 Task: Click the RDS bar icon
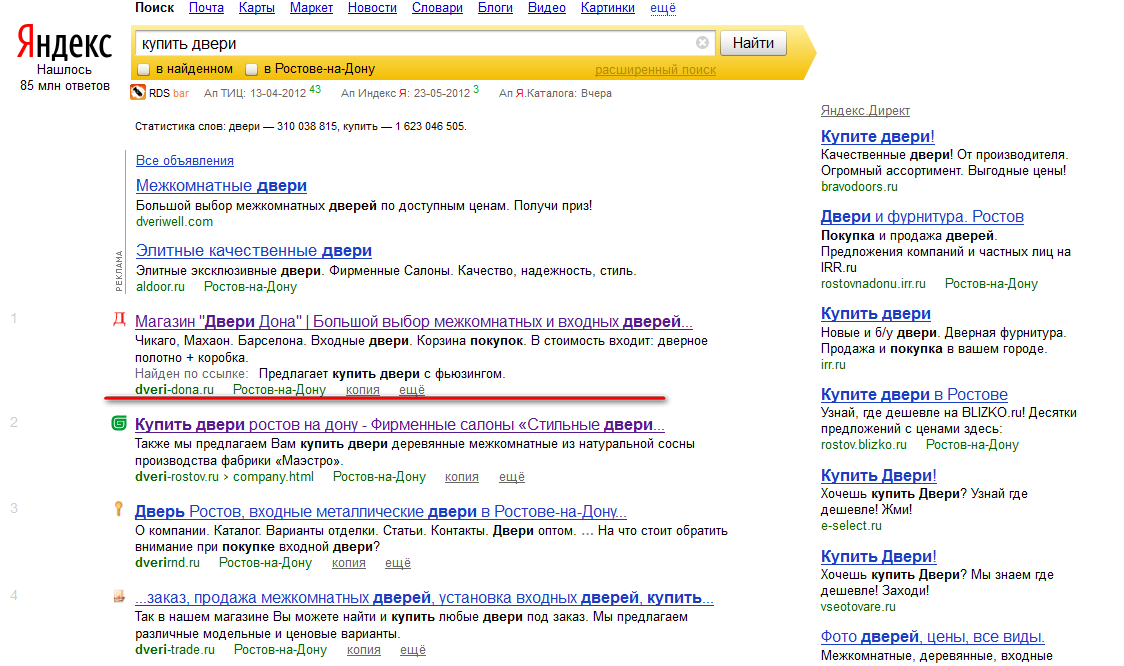138,92
